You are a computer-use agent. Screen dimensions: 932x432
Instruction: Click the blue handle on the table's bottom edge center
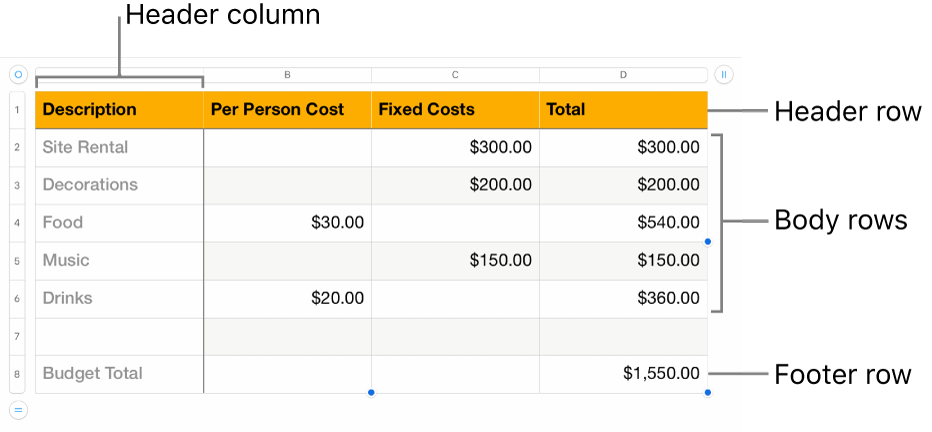pos(371,392)
